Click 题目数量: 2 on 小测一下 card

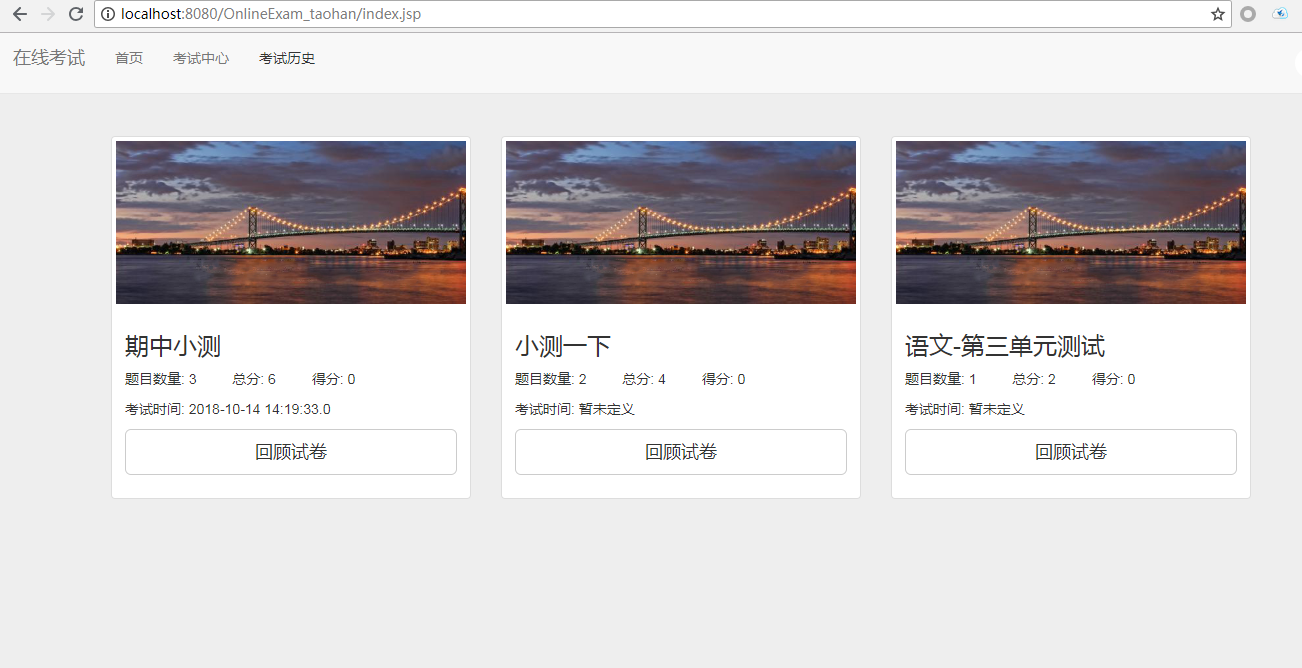coord(551,379)
